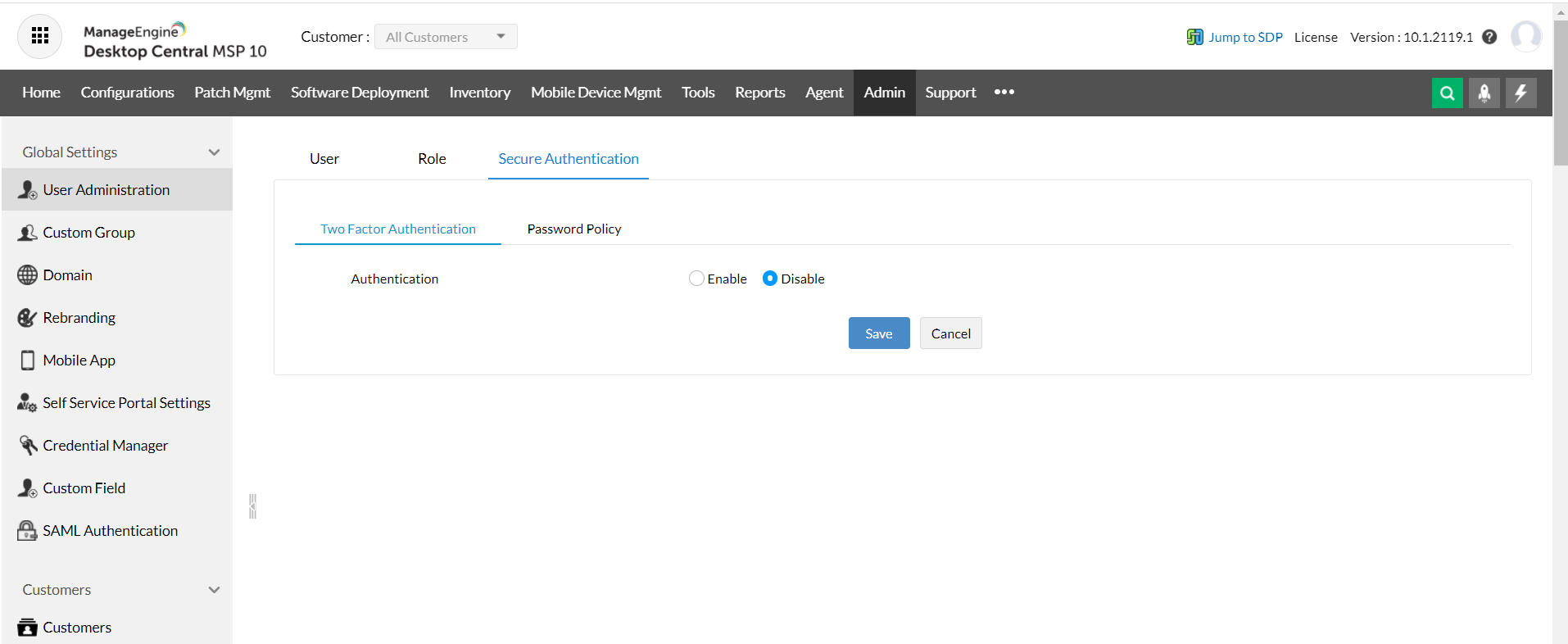Click the Custom Group sidebar icon
The height and width of the screenshot is (644, 1568).
[x=27, y=233]
